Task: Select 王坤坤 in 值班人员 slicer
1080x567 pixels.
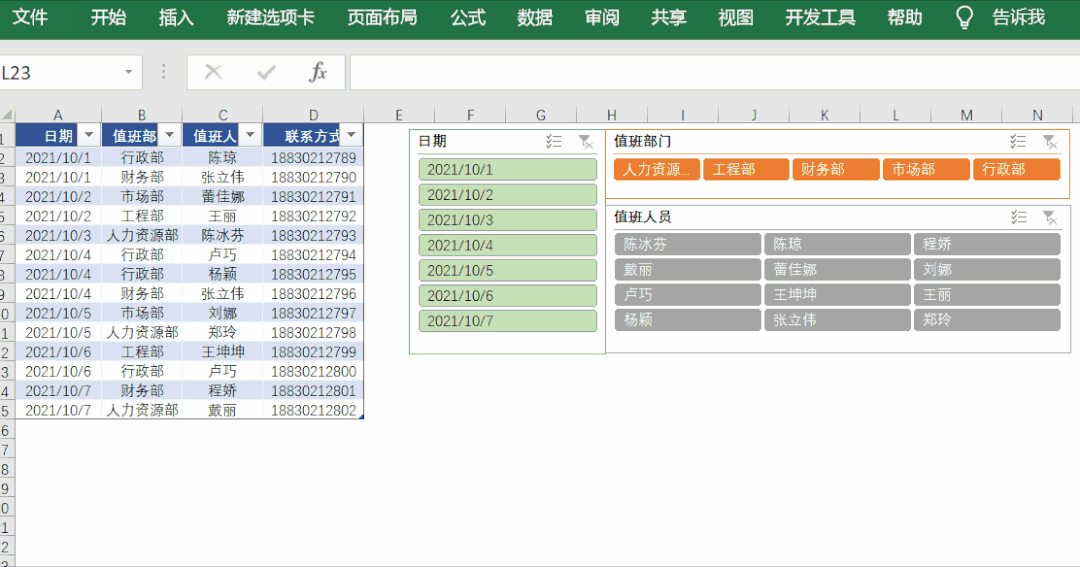Action: [x=838, y=295]
